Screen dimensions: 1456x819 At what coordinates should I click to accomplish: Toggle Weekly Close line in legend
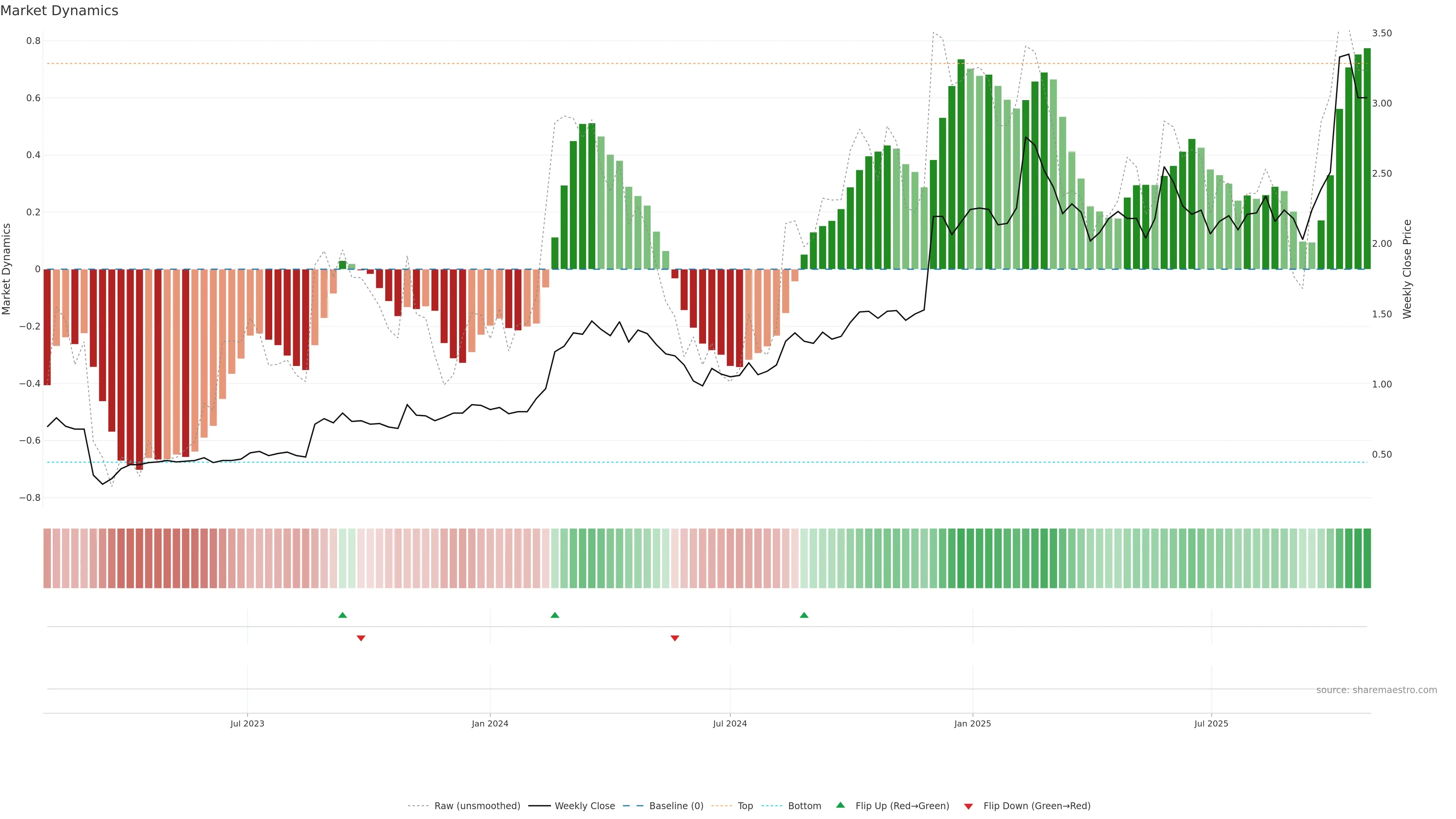click(584, 806)
